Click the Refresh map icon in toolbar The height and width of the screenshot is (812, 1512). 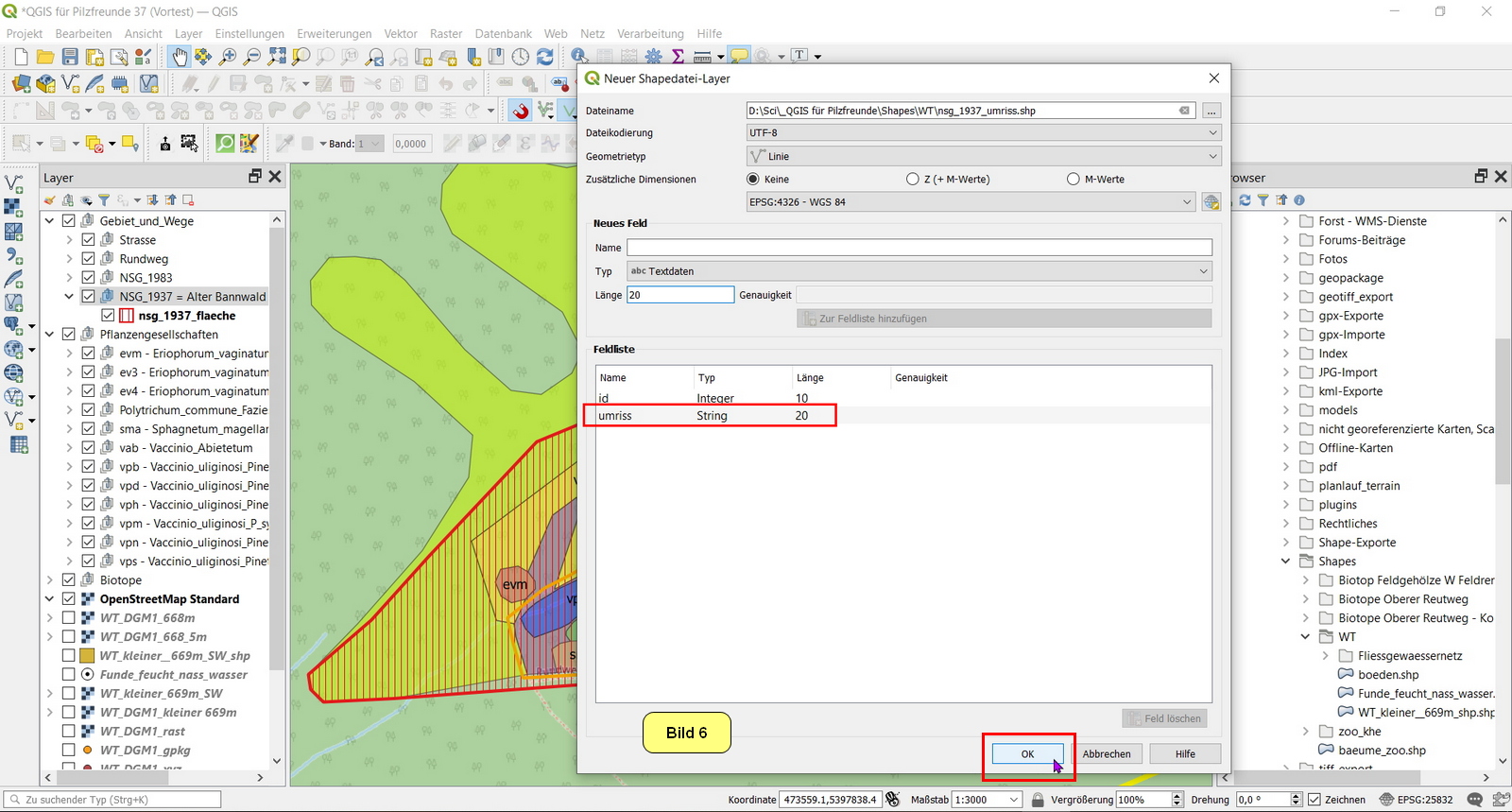(x=545, y=57)
